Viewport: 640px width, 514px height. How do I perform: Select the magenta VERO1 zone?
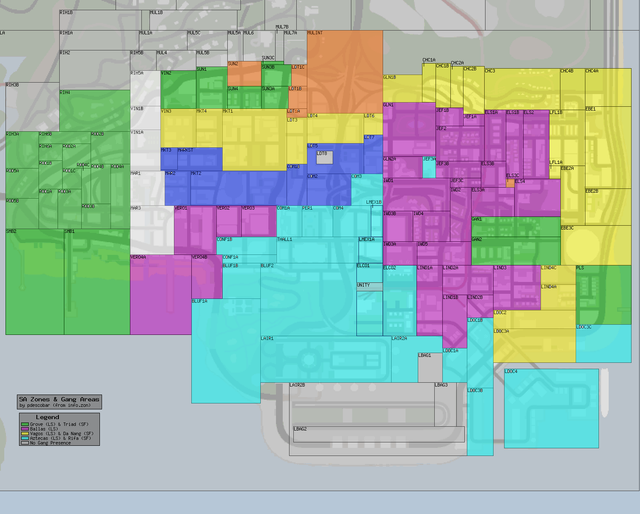[x=195, y=230]
